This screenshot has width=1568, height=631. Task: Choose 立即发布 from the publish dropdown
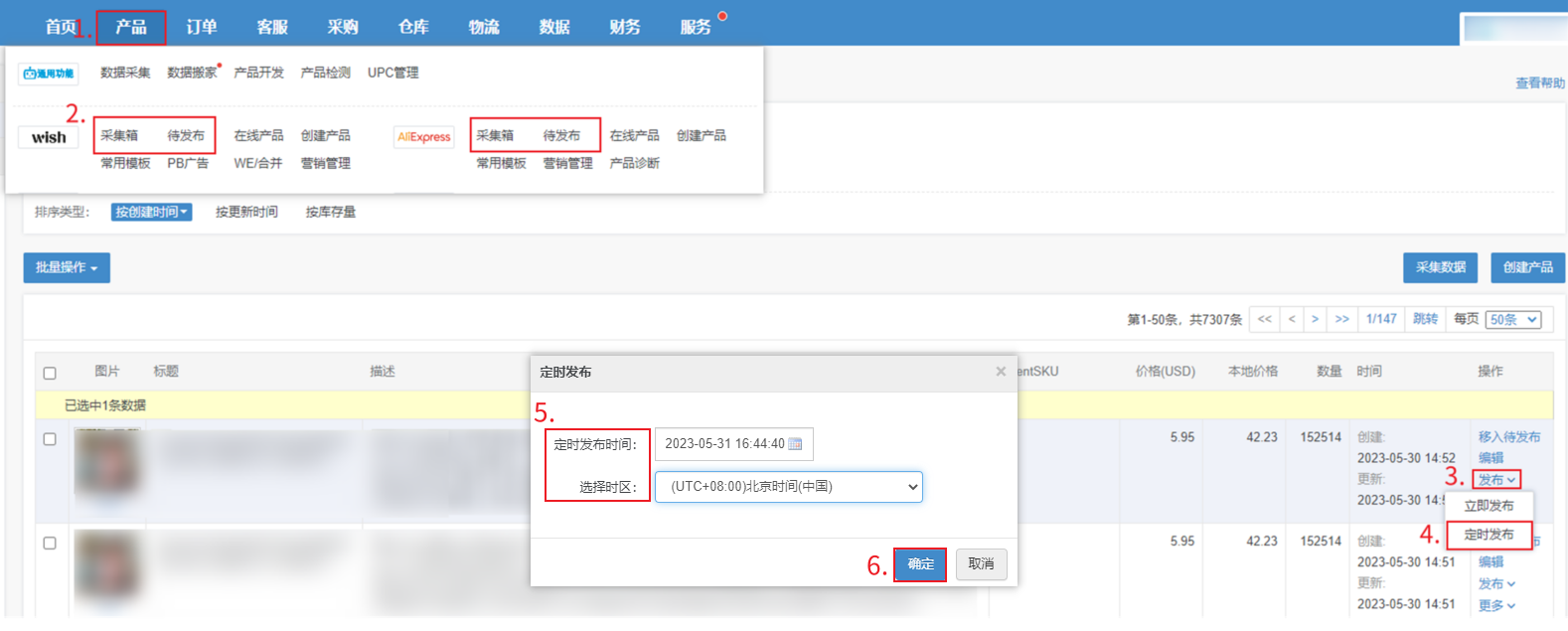tap(1489, 506)
